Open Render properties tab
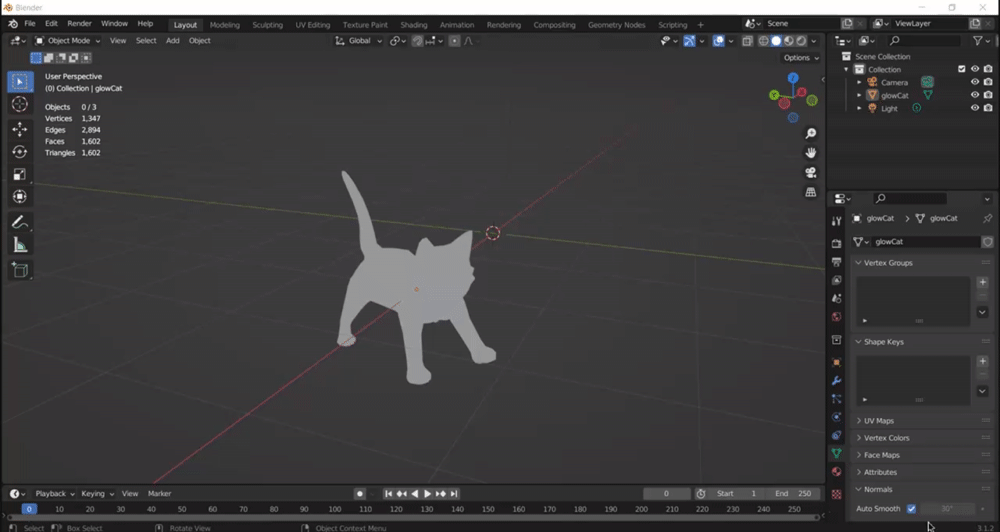The width and height of the screenshot is (1000, 532). point(837,244)
